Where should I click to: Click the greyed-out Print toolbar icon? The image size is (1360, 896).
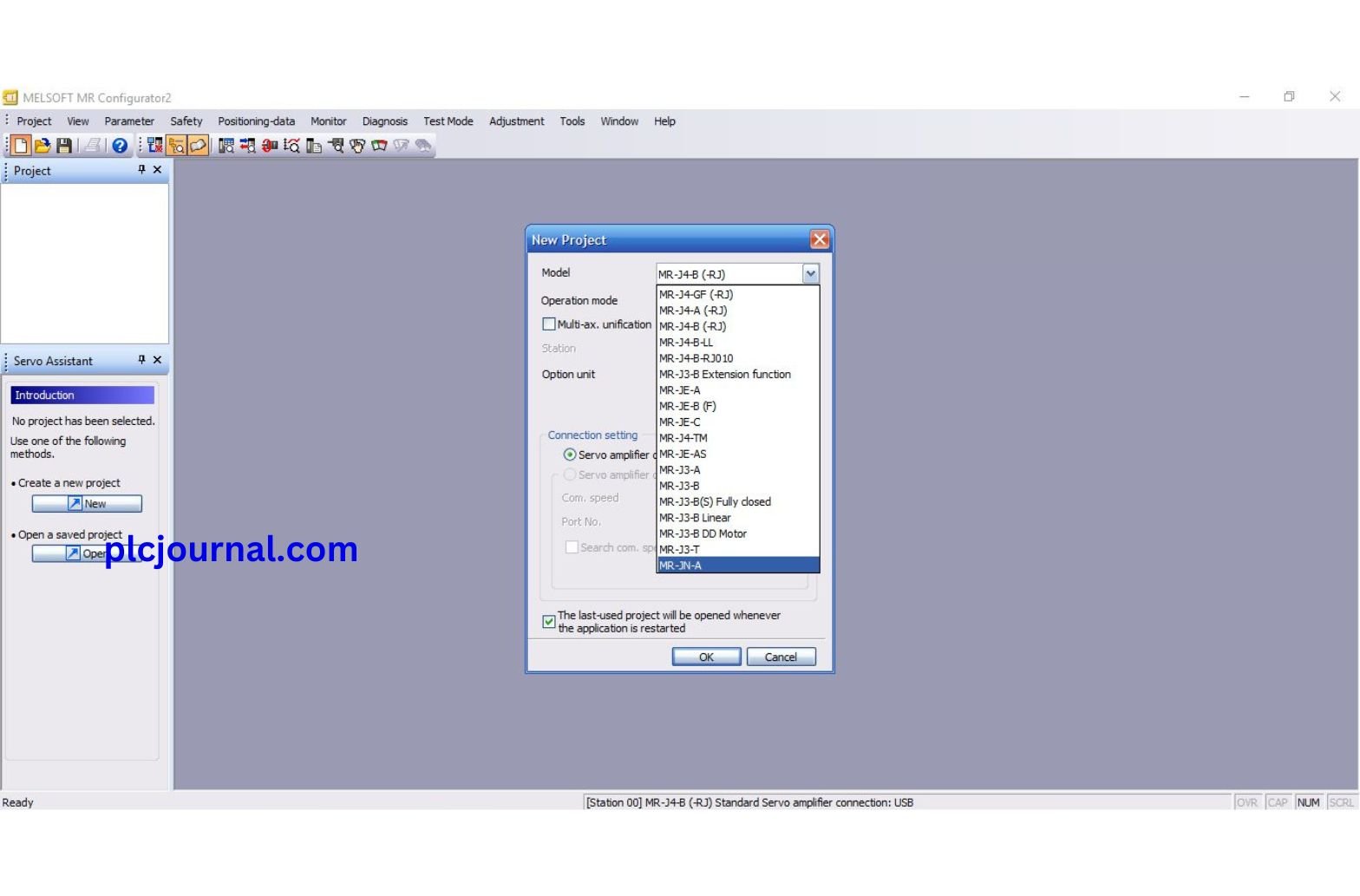[92, 146]
